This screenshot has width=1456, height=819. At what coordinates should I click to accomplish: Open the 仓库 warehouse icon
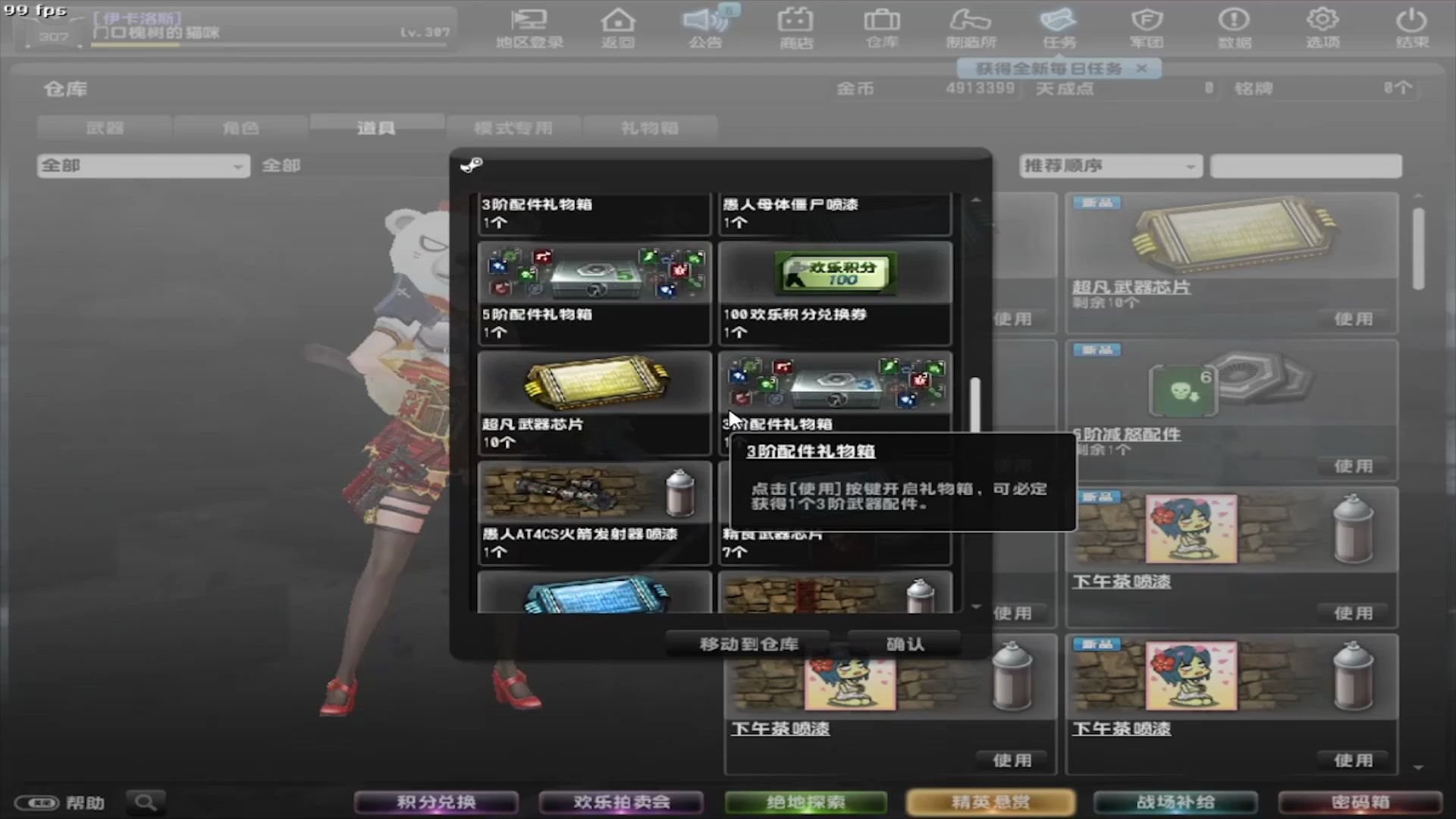click(882, 27)
